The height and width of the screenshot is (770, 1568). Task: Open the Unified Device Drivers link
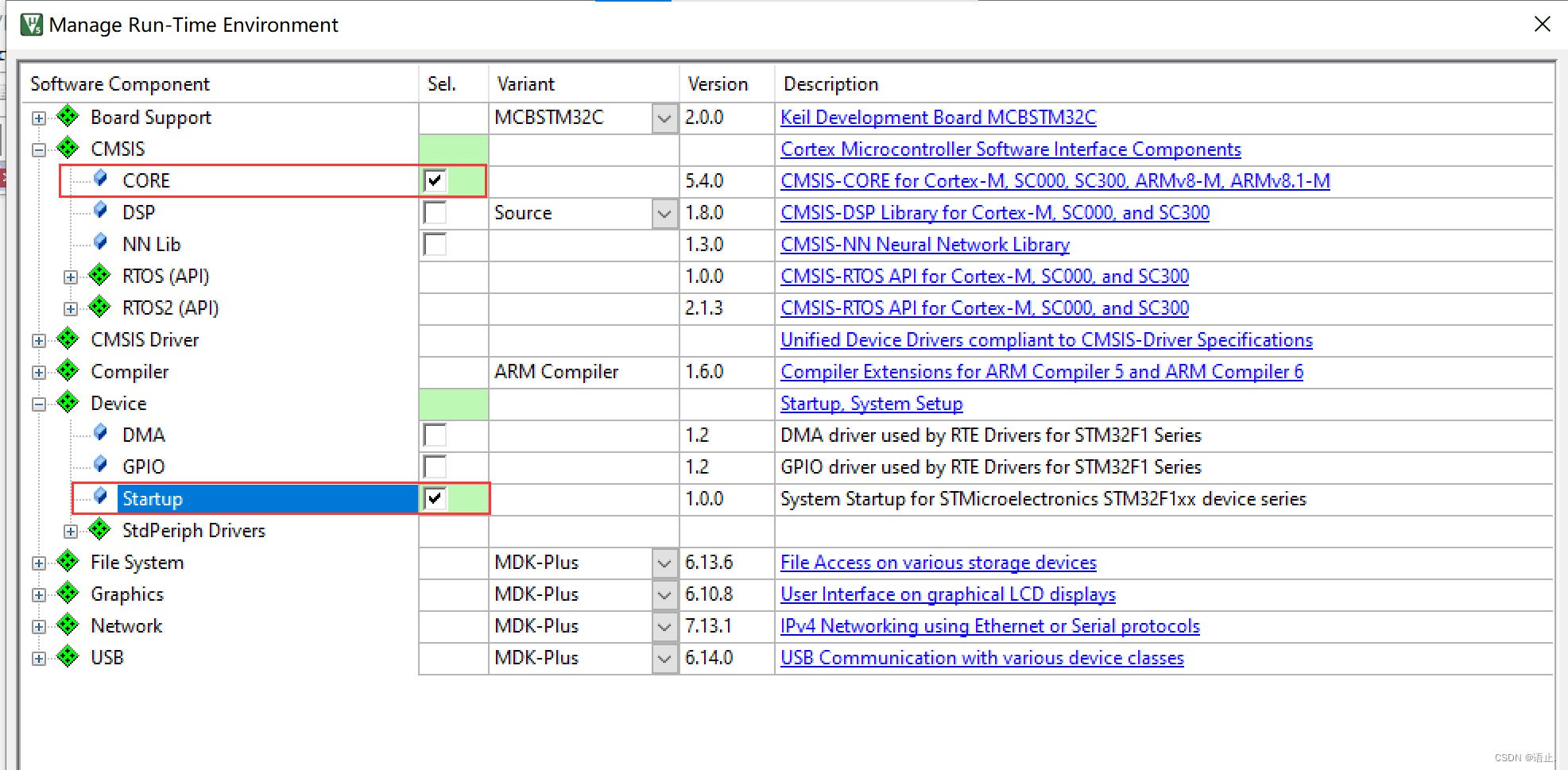[x=1046, y=340]
